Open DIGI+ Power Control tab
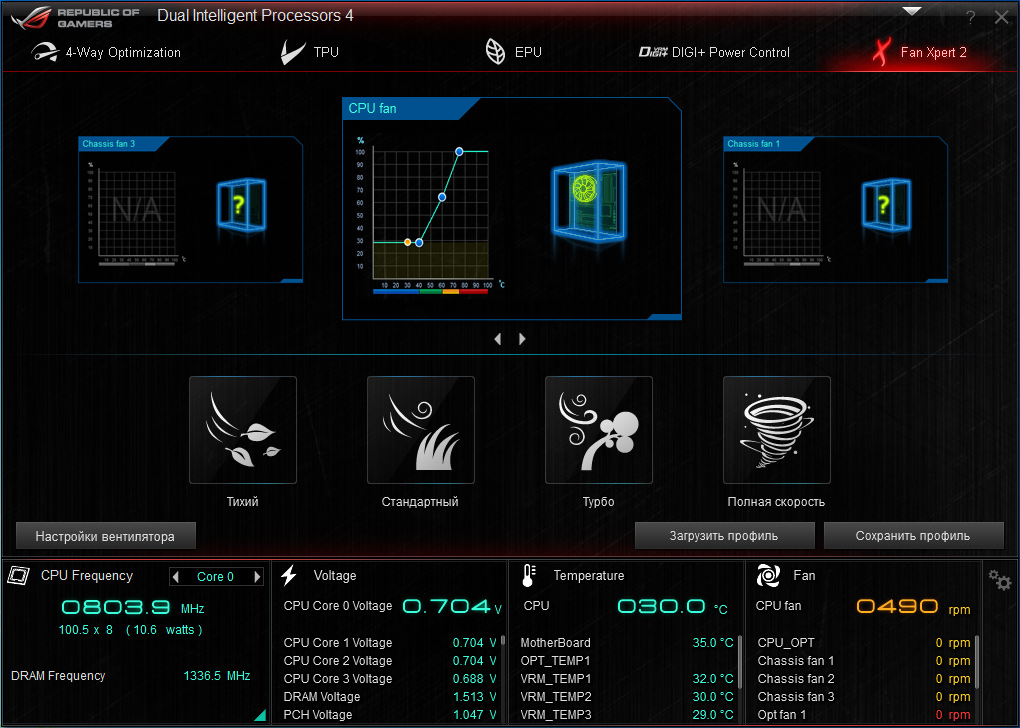 [x=714, y=52]
